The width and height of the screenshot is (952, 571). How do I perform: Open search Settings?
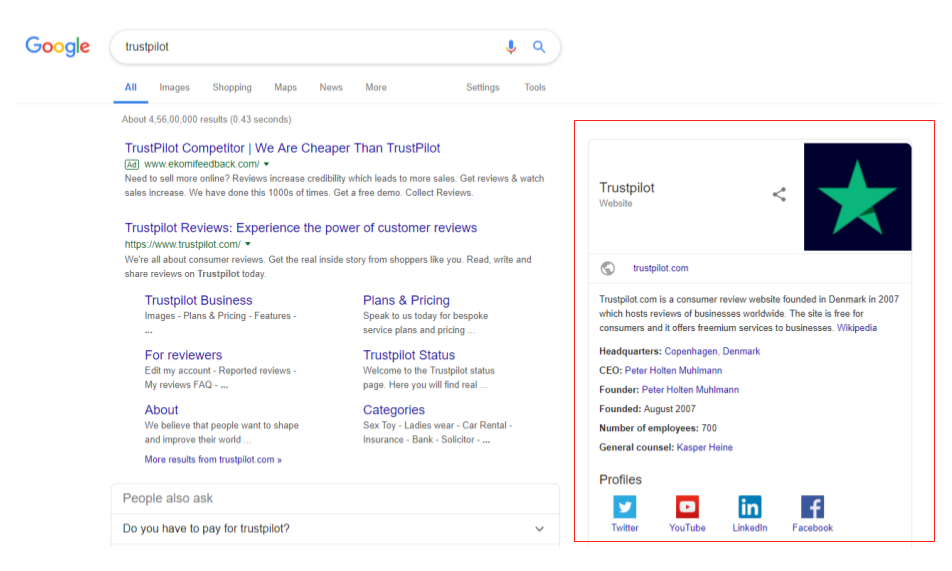coord(483,87)
